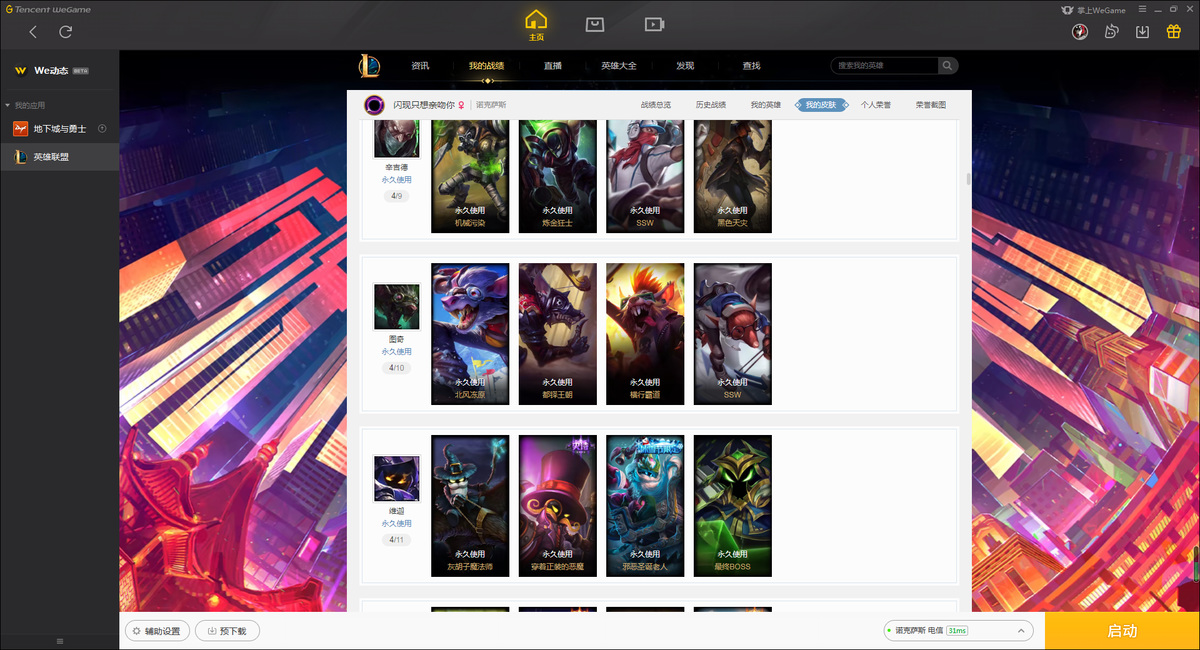
Task: Click the 维迦 champion portrait
Action: [x=397, y=479]
